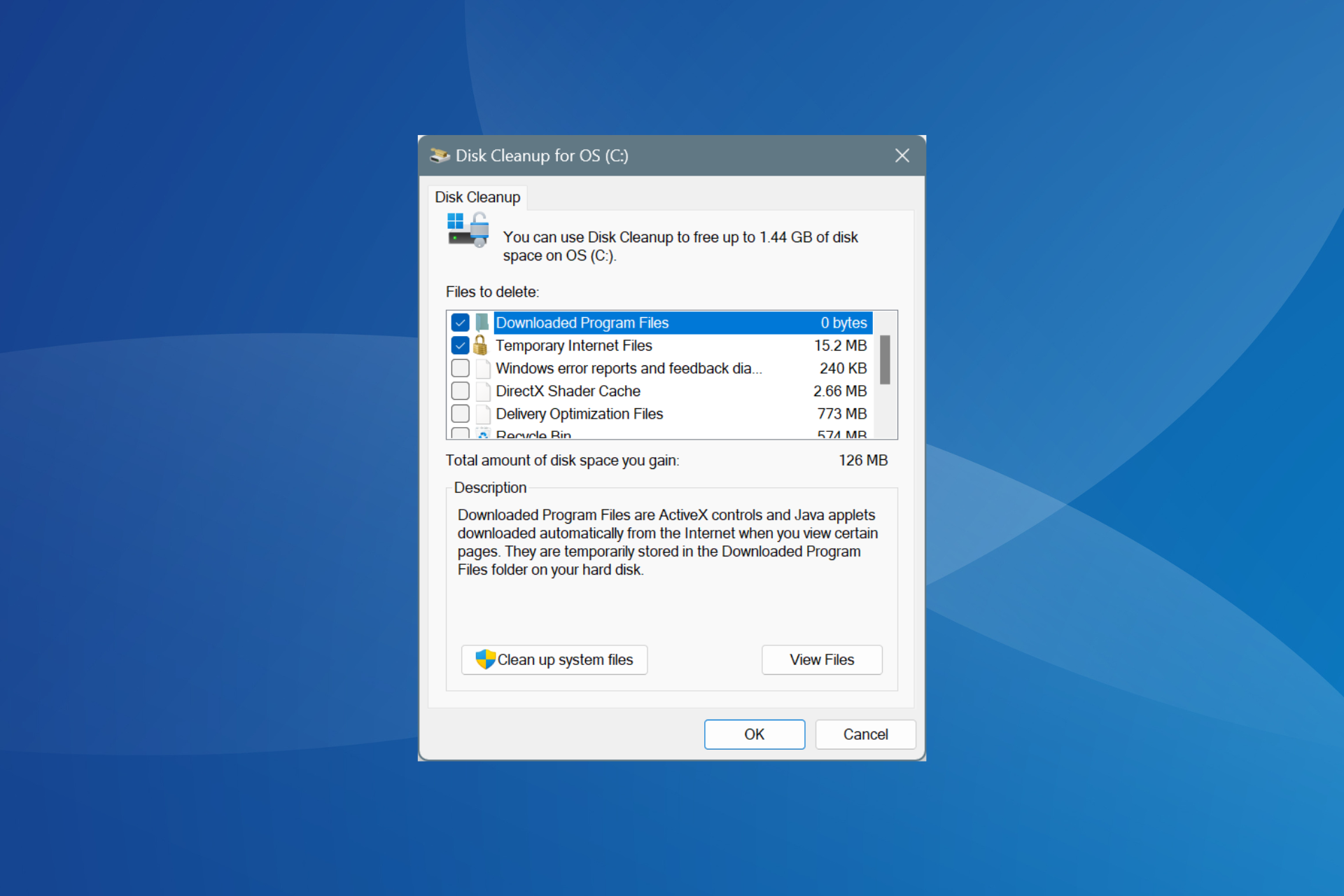This screenshot has width=1344, height=896.
Task: Confirm with the OK button
Action: pyautogui.click(x=755, y=734)
